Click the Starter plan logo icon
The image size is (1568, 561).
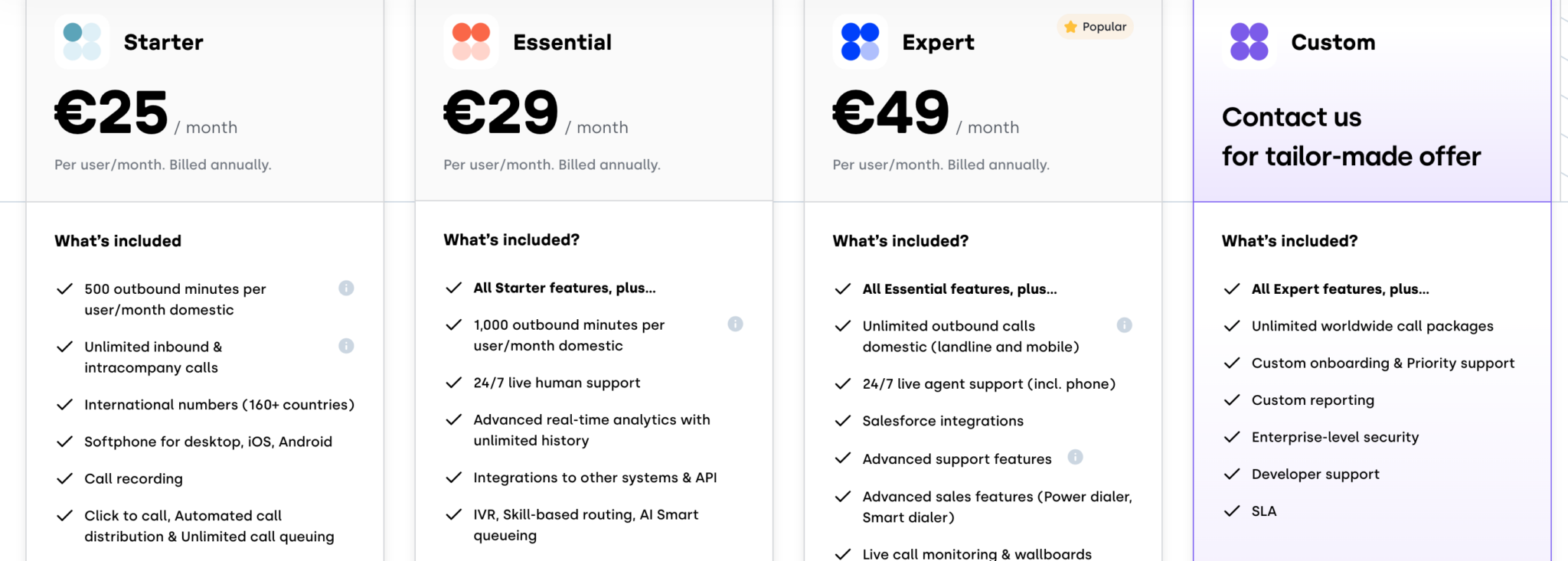82,41
